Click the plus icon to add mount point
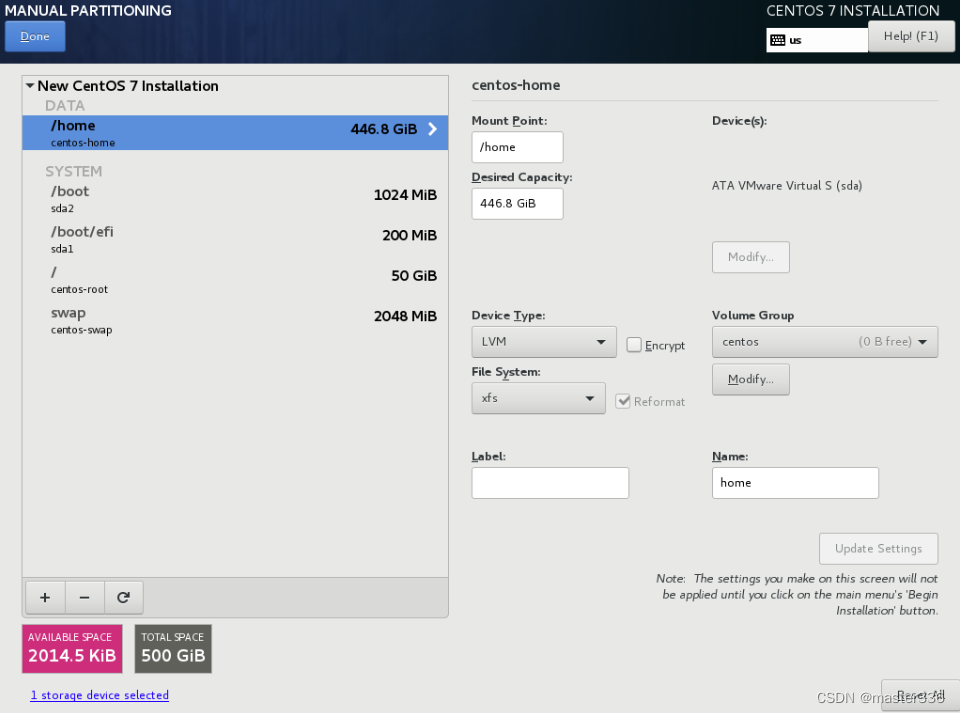This screenshot has height=713, width=960. click(45, 597)
